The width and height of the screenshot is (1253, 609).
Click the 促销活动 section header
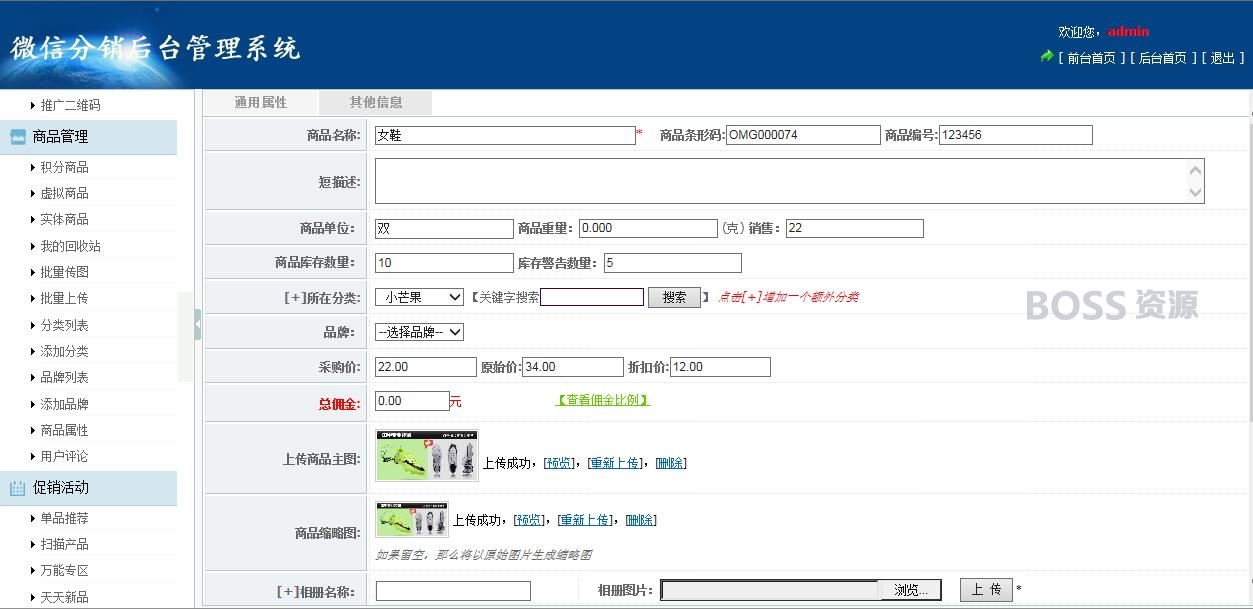click(88, 488)
